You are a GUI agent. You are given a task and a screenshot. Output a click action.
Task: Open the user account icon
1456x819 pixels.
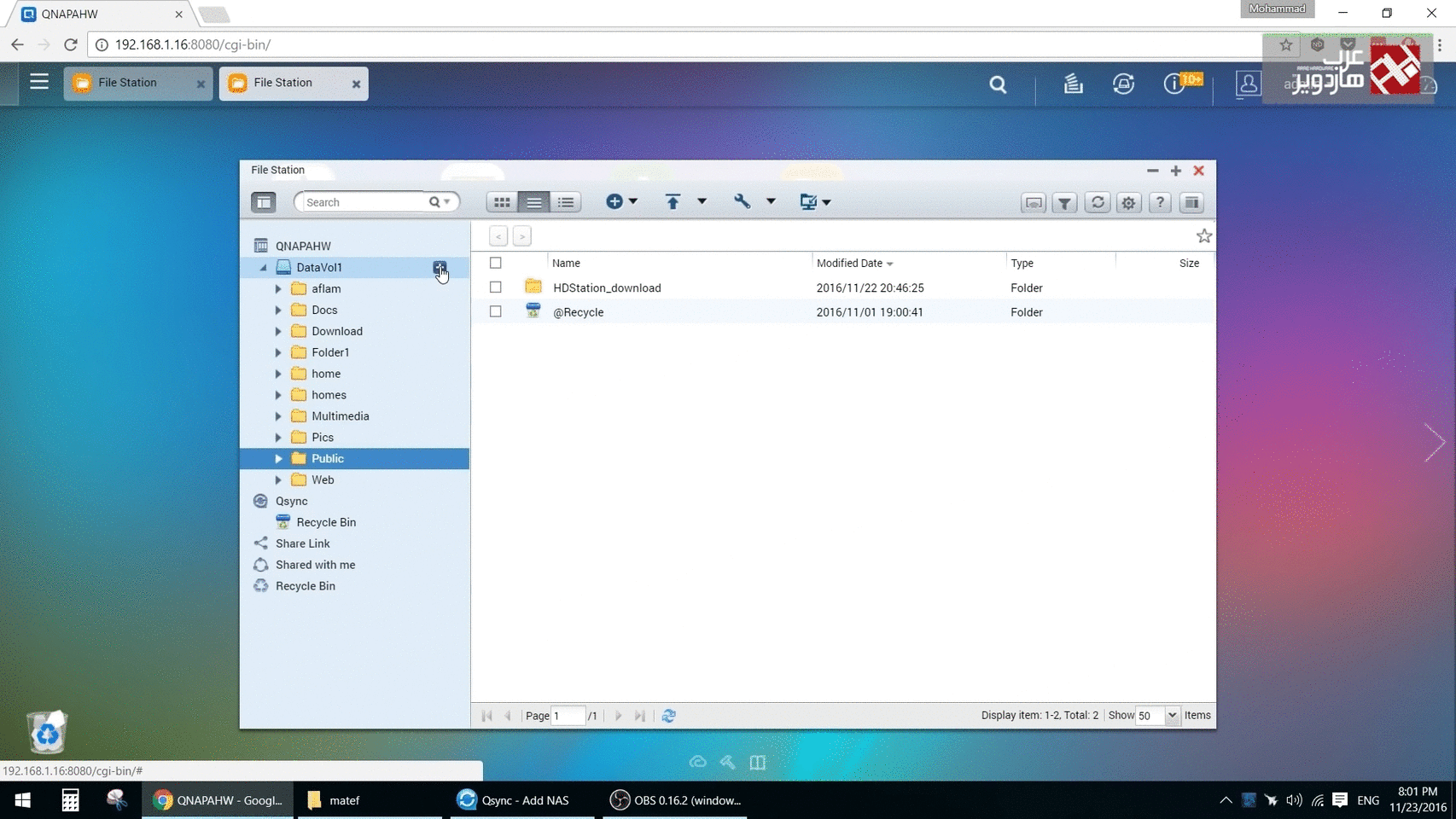point(1248,84)
